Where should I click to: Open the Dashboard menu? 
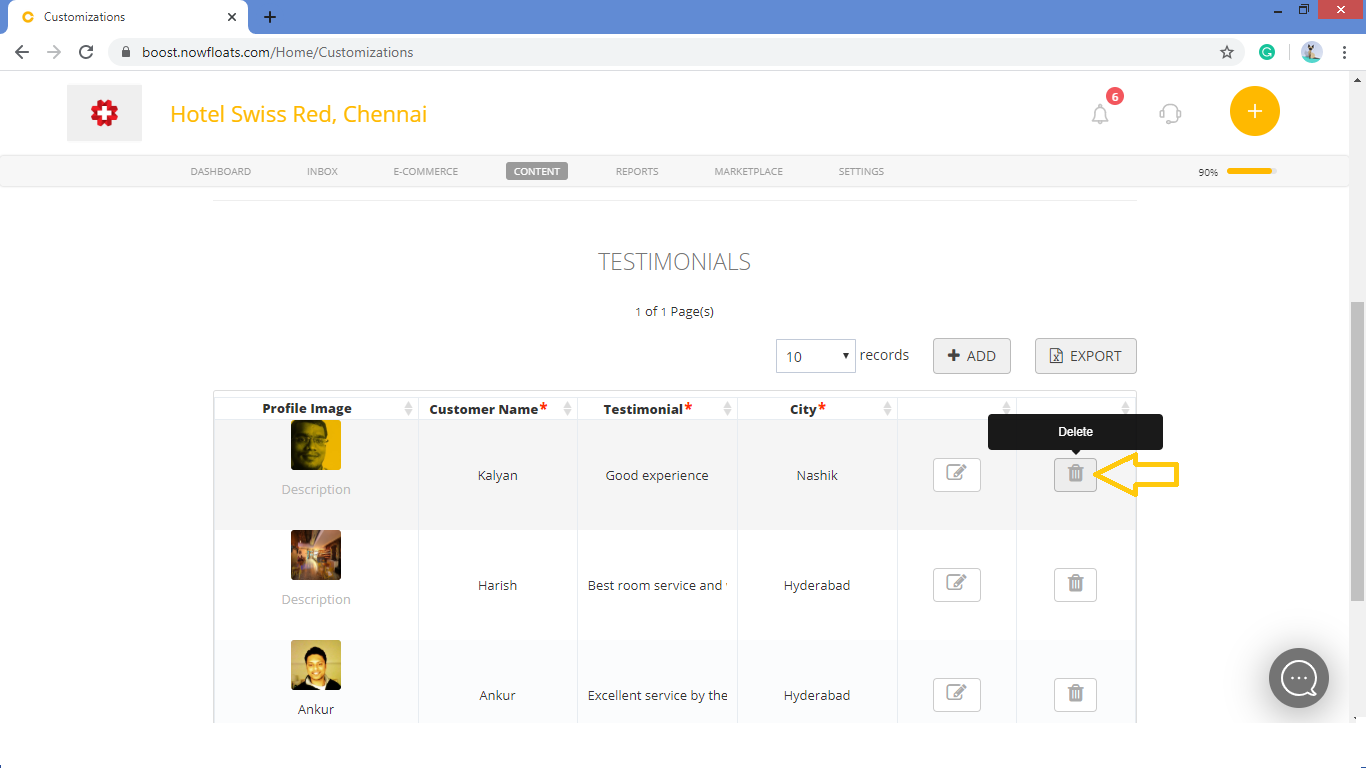(x=220, y=171)
